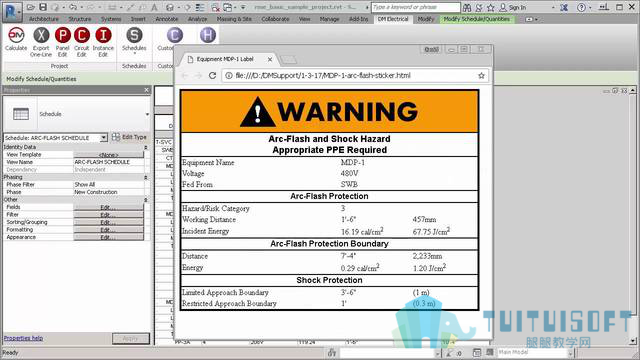The height and width of the screenshot is (360, 640).
Task: Open the Revit application menu button
Action: coord(11,11)
